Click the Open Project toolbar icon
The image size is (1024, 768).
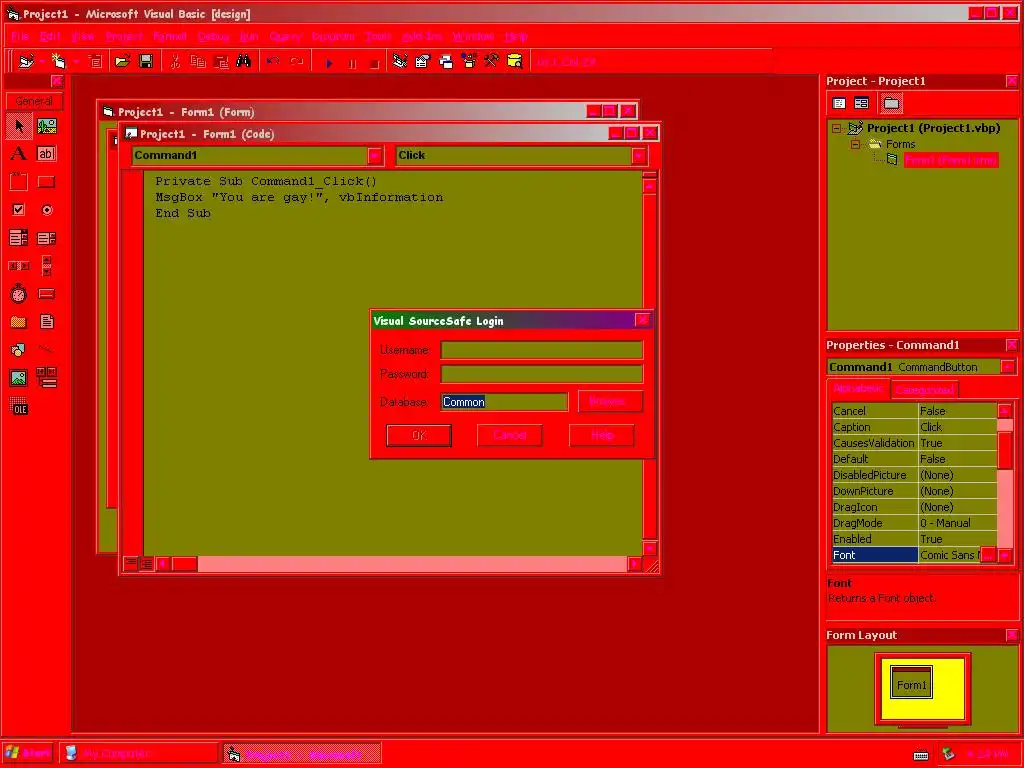point(122,61)
